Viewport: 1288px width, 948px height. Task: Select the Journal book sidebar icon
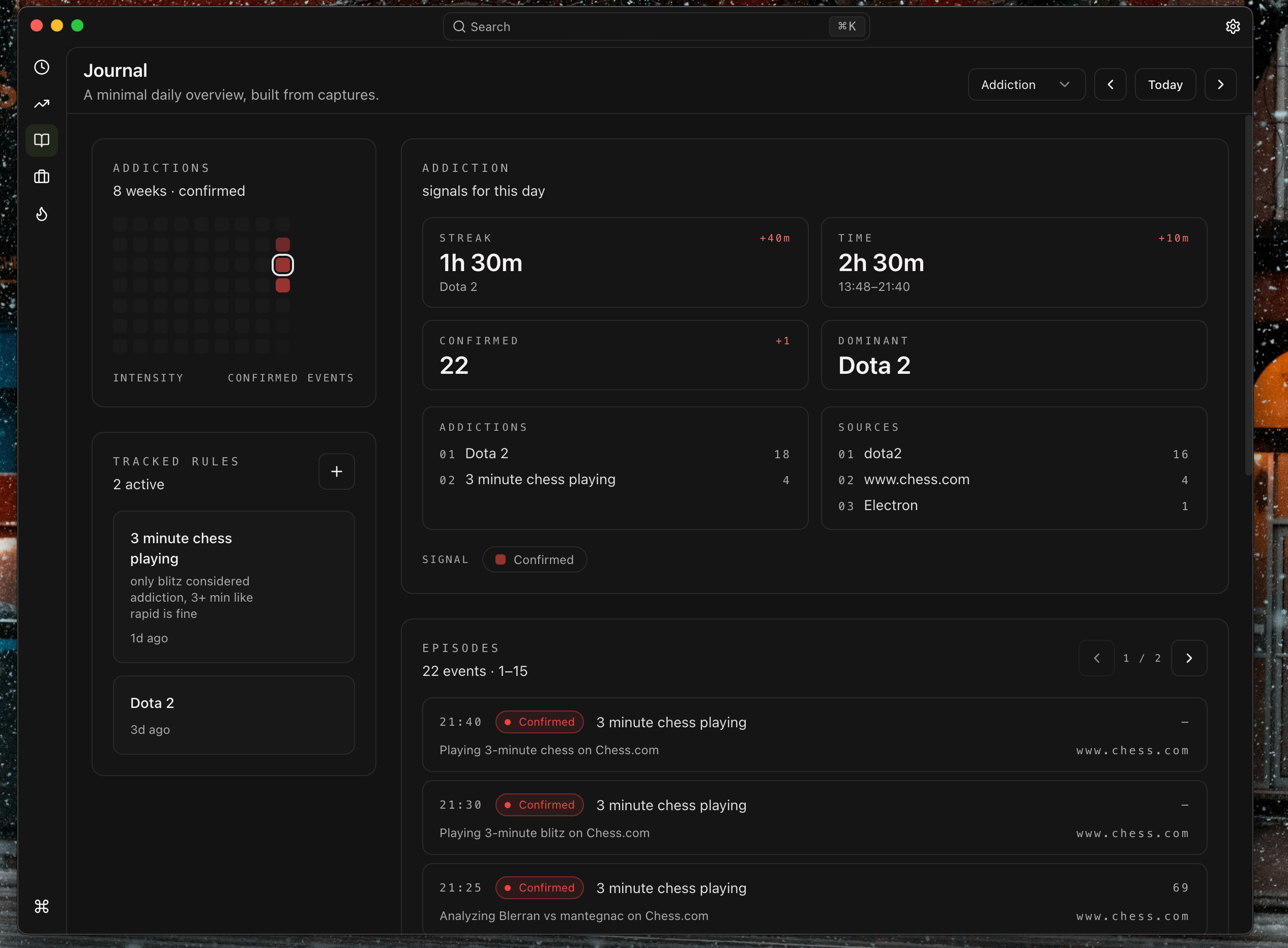[x=41, y=140]
